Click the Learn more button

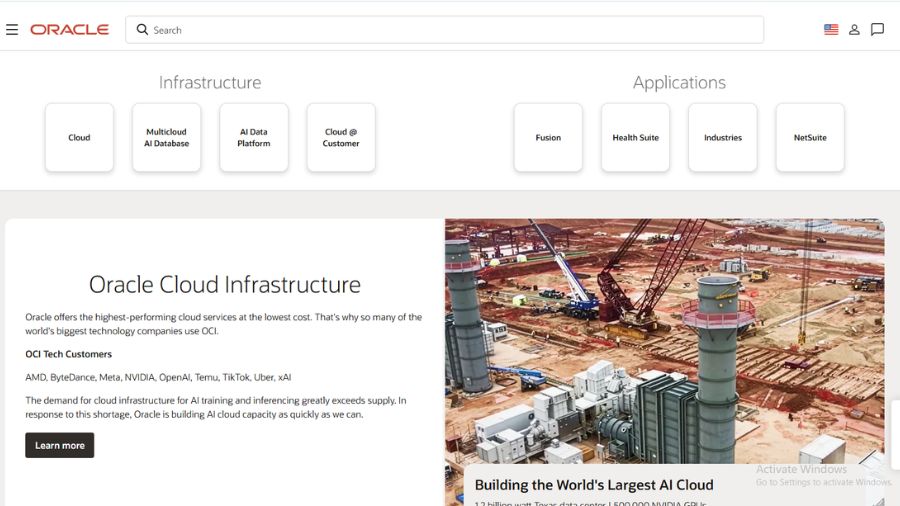point(60,445)
